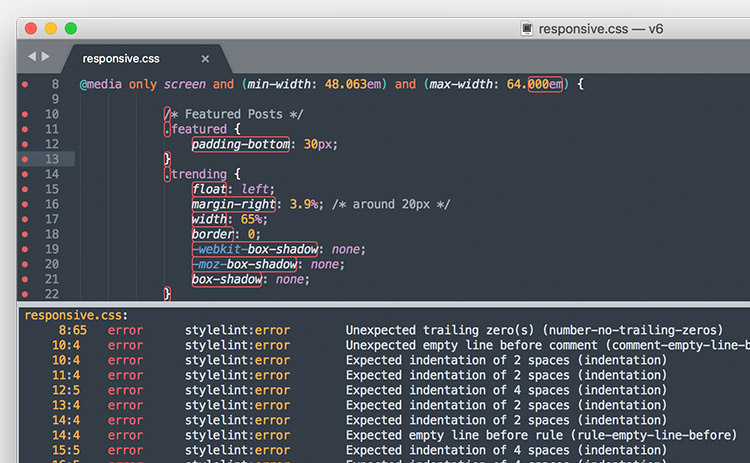Viewport: 750px width, 463px height.
Task: Click the lint error dot on line 14
Action: click(x=25, y=174)
